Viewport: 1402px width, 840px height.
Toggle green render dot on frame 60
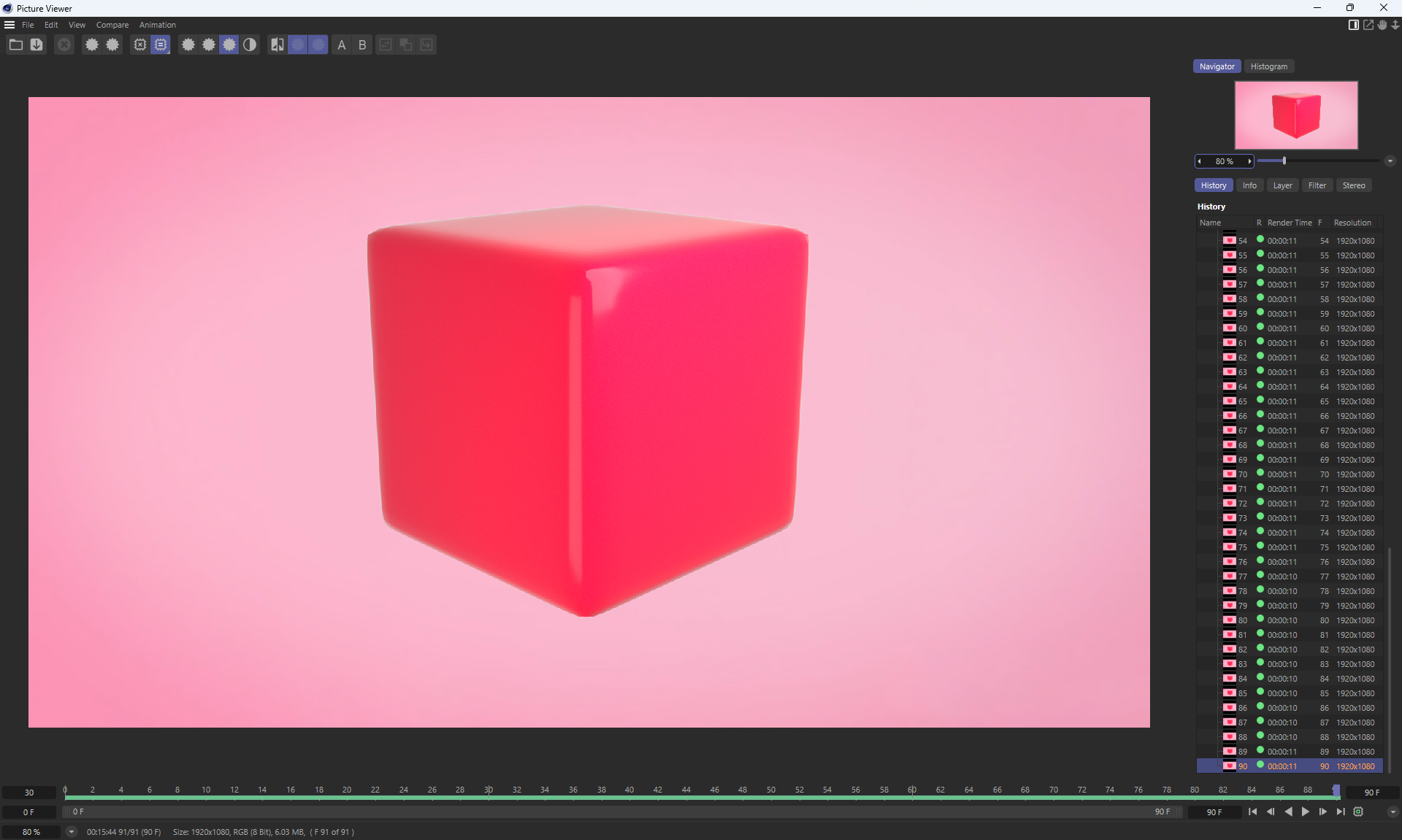pyautogui.click(x=1260, y=328)
